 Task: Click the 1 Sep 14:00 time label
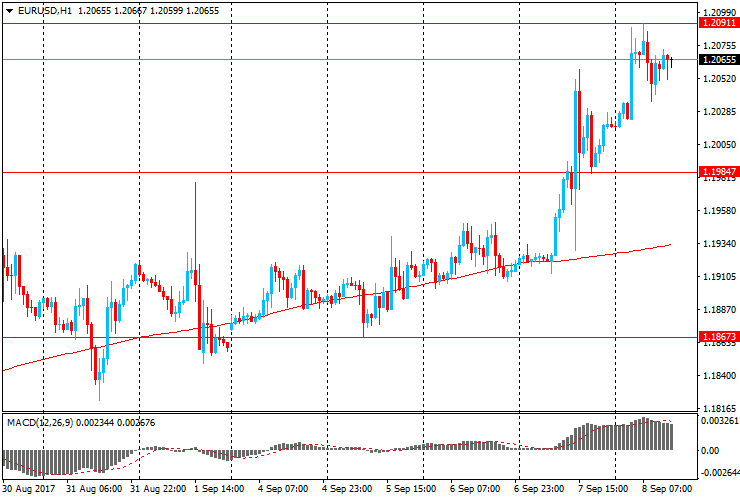[219, 489]
